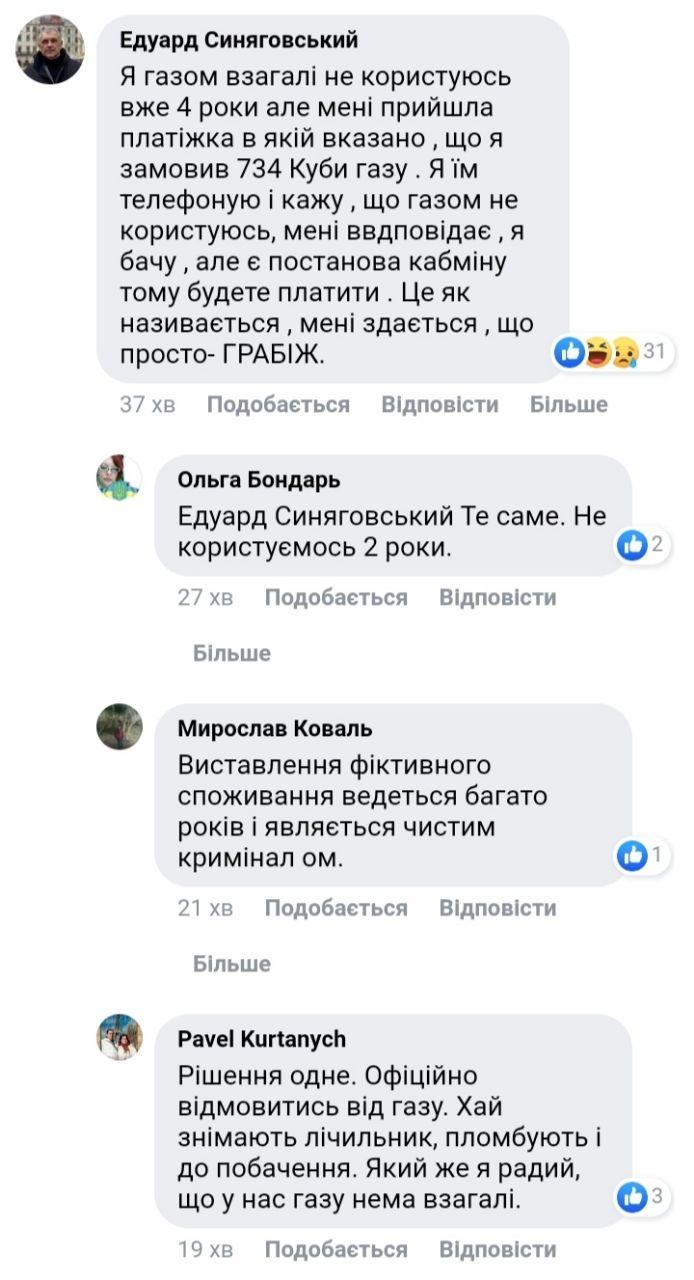Toggle Подобається under Мирослав Коваль's comment
This screenshot has height=1280, width=694.
pyautogui.click(x=336, y=908)
